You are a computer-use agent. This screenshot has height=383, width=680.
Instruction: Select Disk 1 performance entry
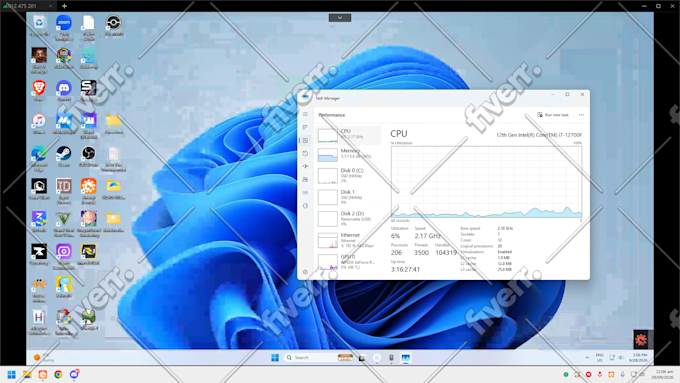(348, 197)
